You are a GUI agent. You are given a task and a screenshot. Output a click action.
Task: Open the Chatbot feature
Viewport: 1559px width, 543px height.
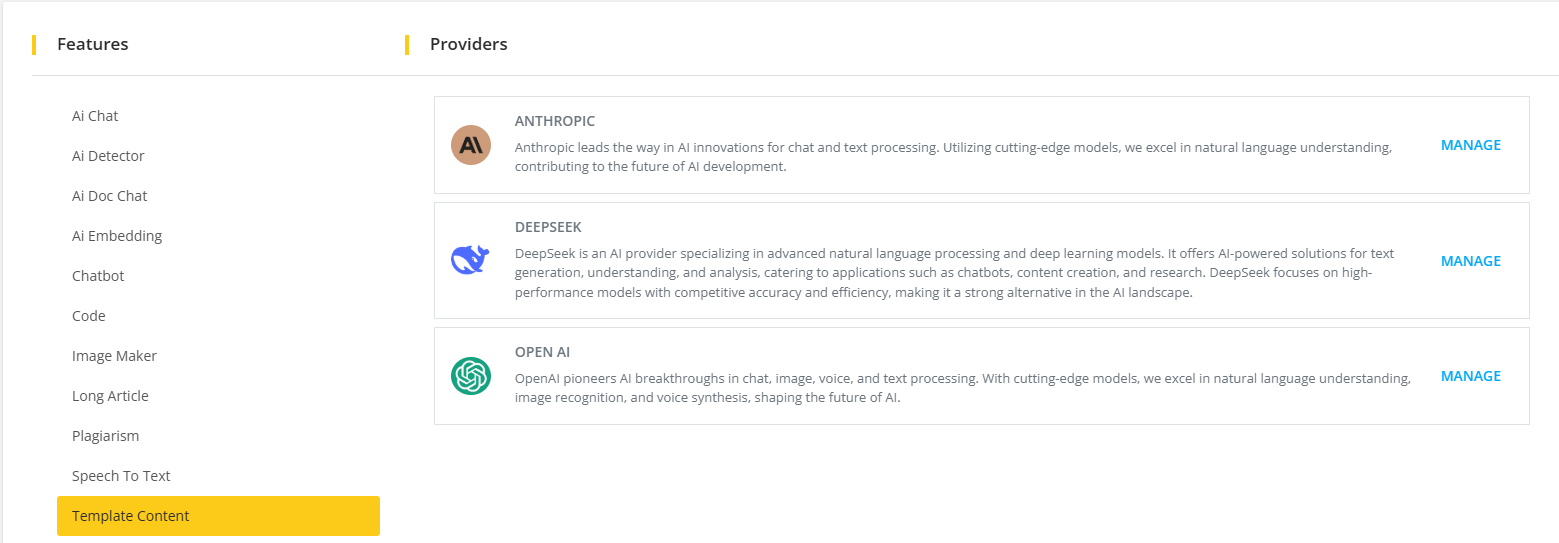[98, 276]
